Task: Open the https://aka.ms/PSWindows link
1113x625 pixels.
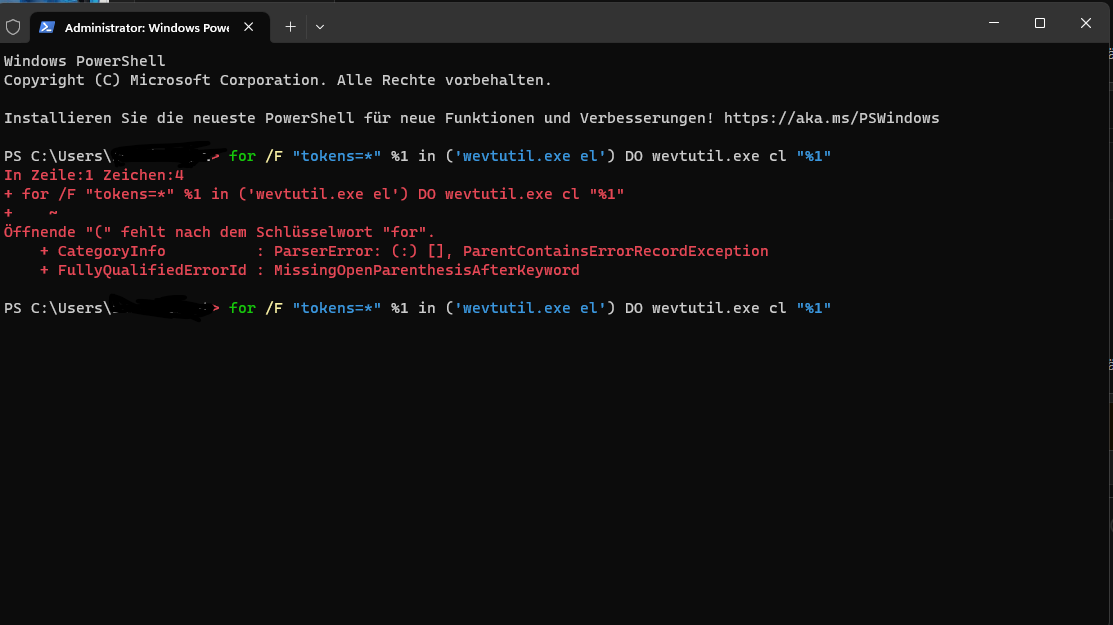Action: (831, 118)
